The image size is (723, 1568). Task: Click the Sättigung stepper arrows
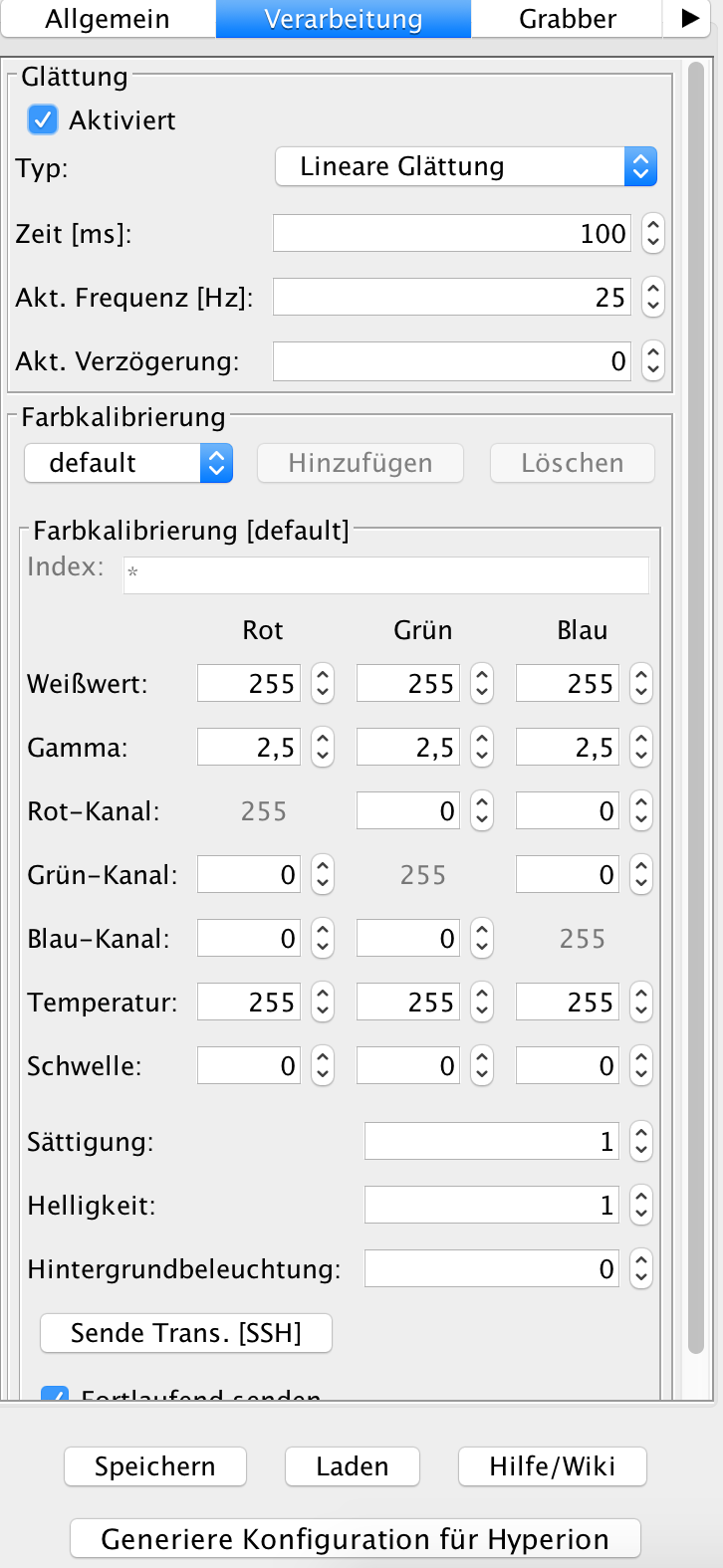[641, 1142]
